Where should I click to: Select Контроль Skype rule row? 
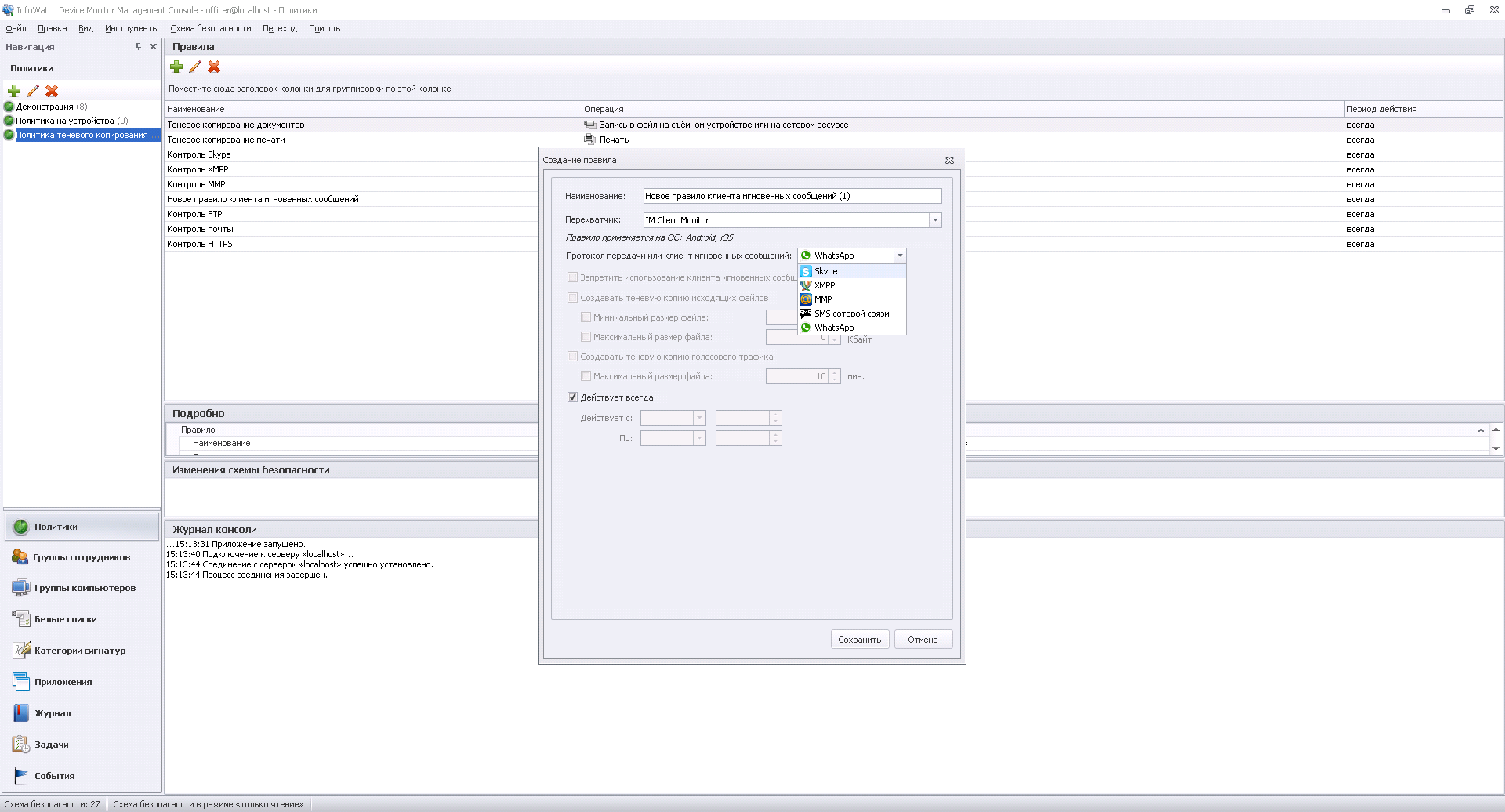pos(351,154)
